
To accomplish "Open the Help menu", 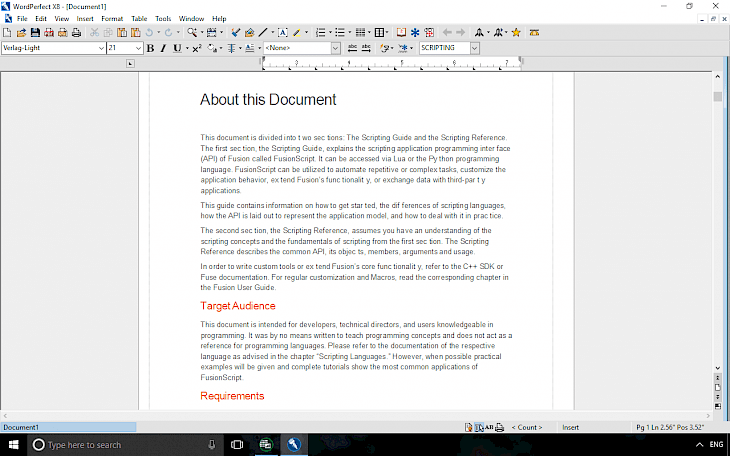I will [x=219, y=19].
